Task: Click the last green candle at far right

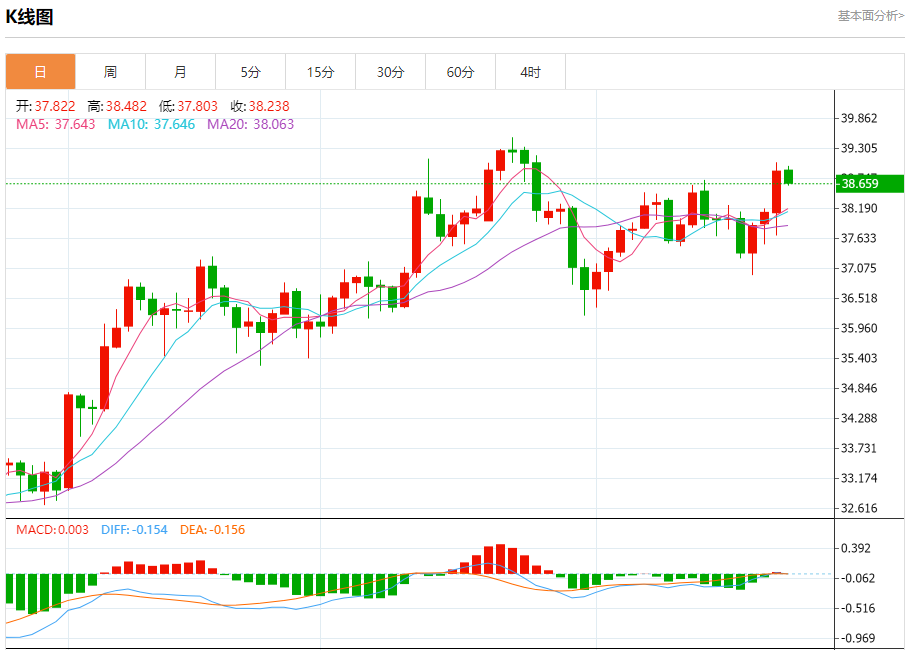Action: (x=788, y=176)
